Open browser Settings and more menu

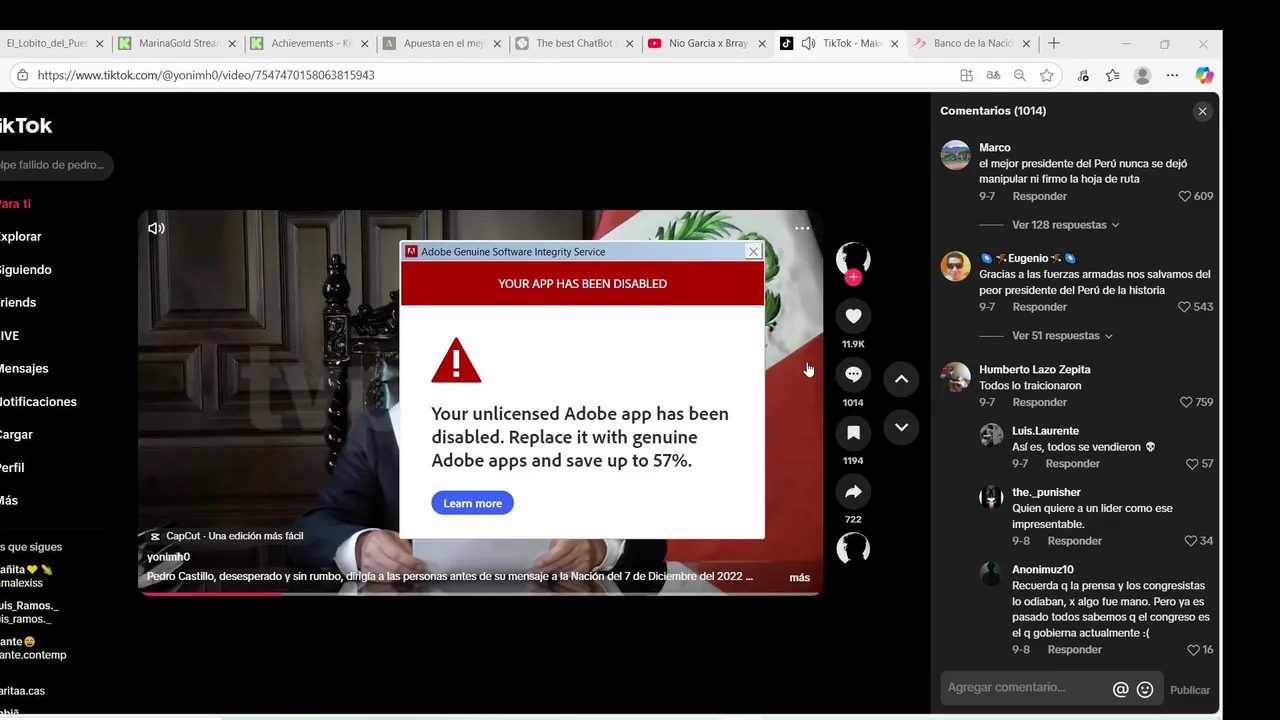[x=1172, y=75]
